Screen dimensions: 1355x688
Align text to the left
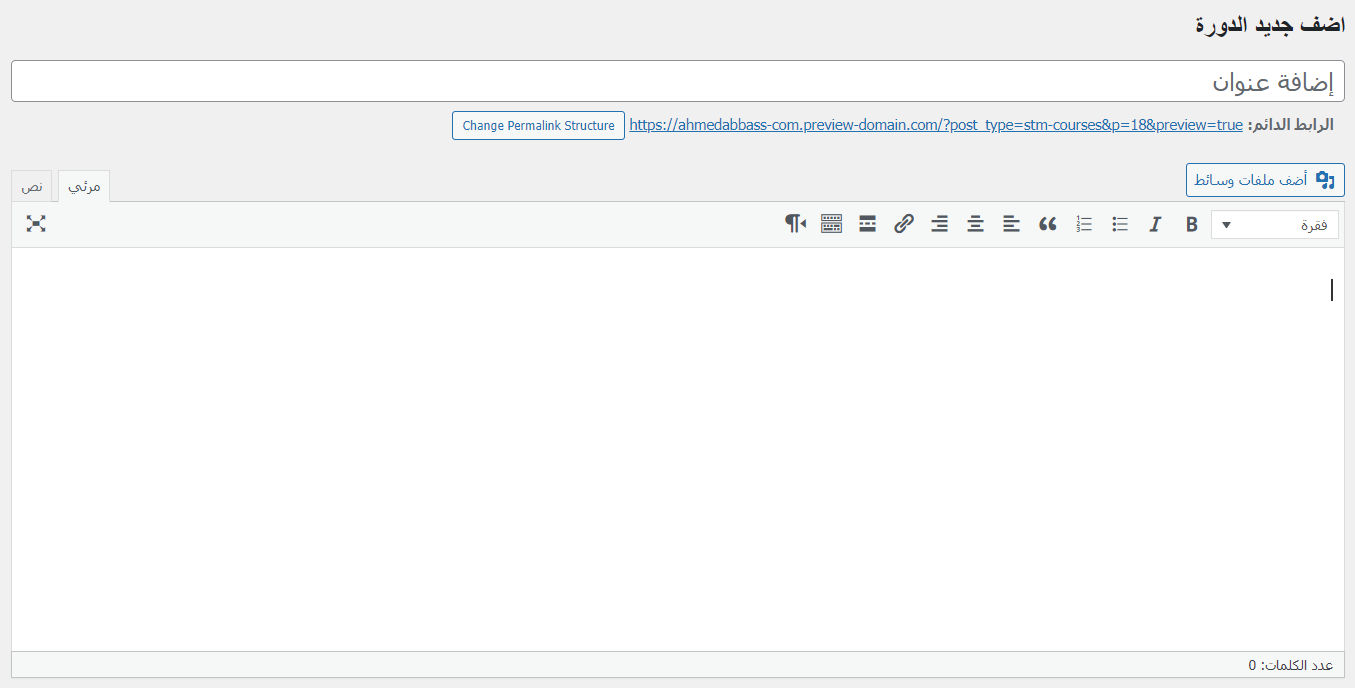1011,225
